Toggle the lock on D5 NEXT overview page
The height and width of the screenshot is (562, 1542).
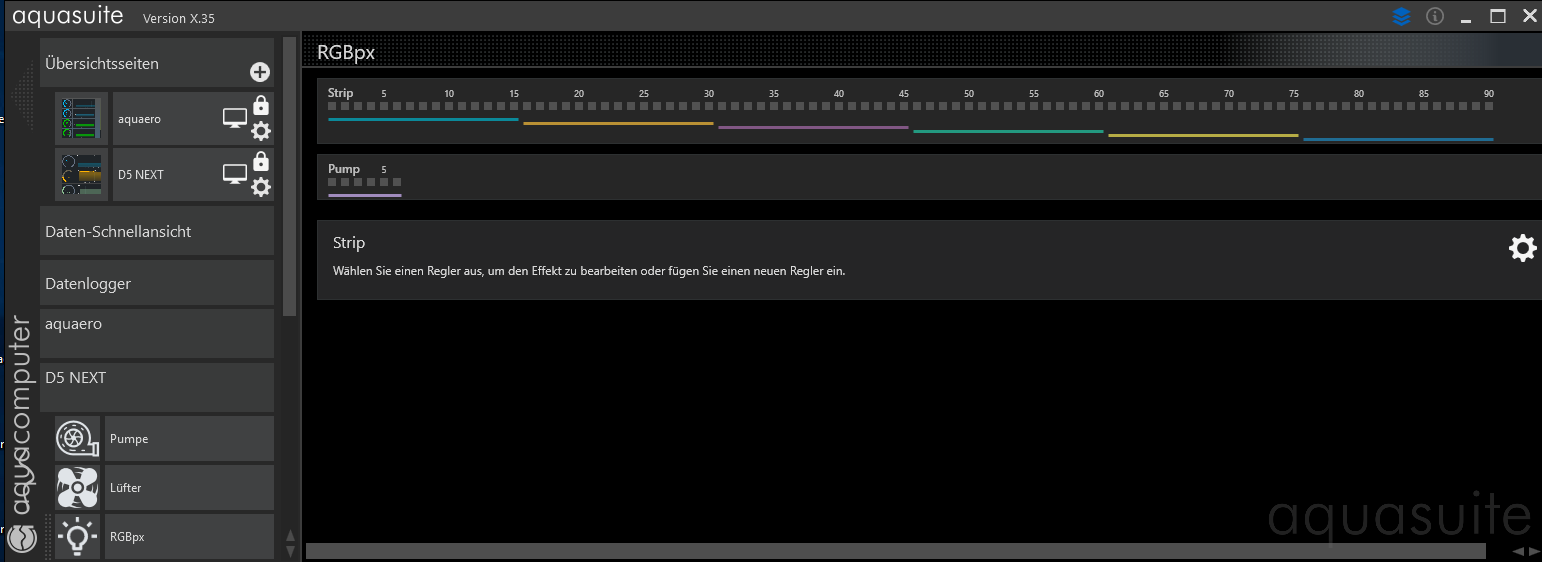pyautogui.click(x=261, y=161)
